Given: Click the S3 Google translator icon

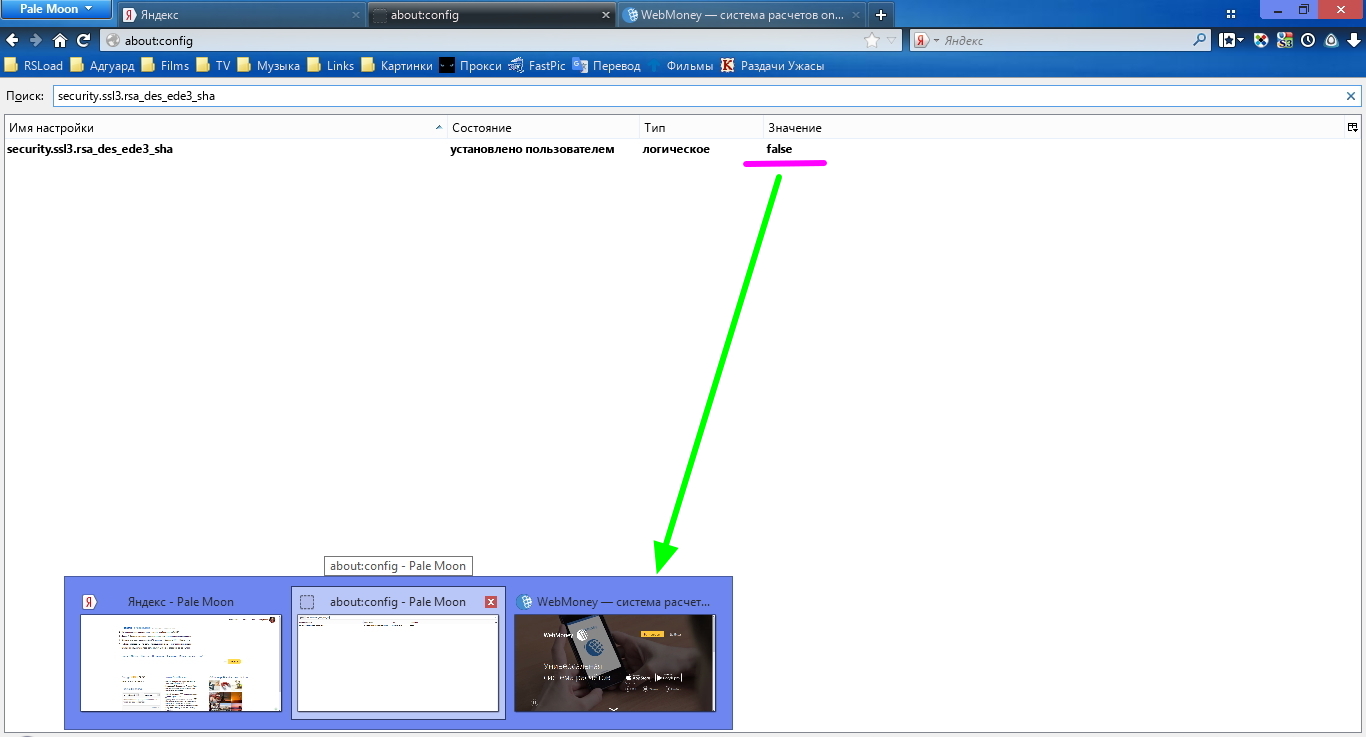Looking at the screenshot, I should (1284, 41).
